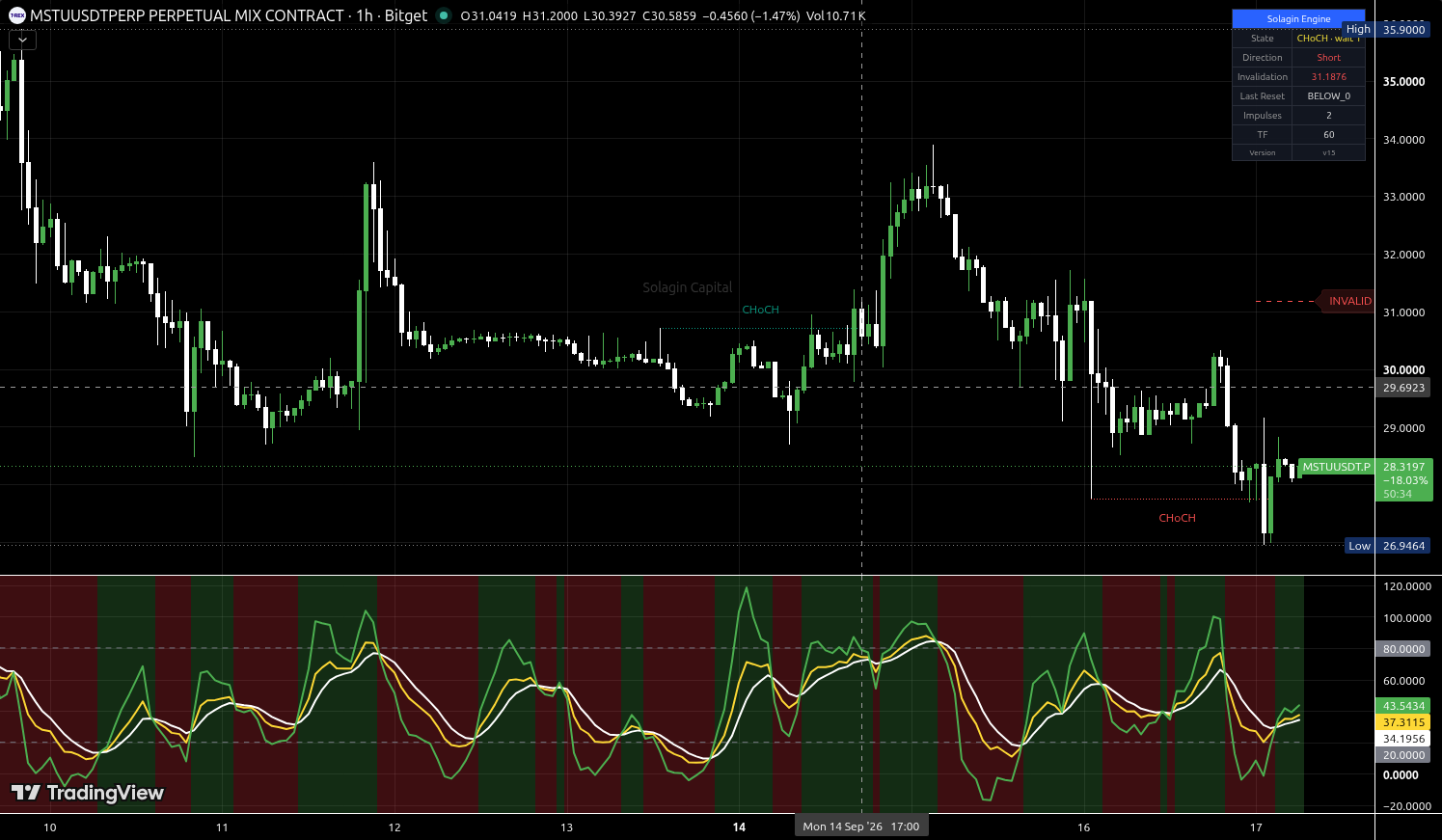
Task: Click the C30.5859 close price value
Action: click(x=669, y=15)
